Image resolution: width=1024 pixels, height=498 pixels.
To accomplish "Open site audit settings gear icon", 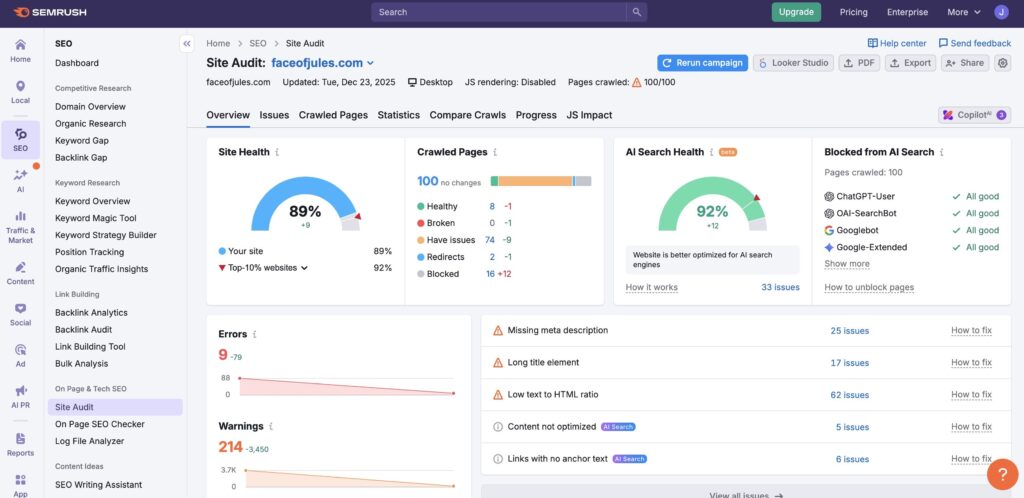I will pyautogui.click(x=1002, y=63).
